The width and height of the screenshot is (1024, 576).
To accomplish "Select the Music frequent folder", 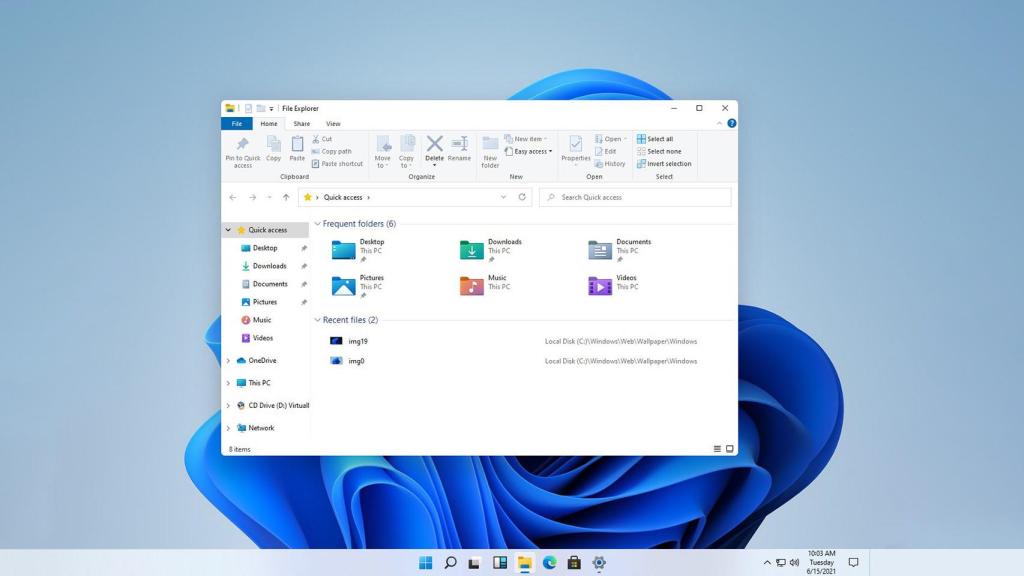I will coord(485,286).
